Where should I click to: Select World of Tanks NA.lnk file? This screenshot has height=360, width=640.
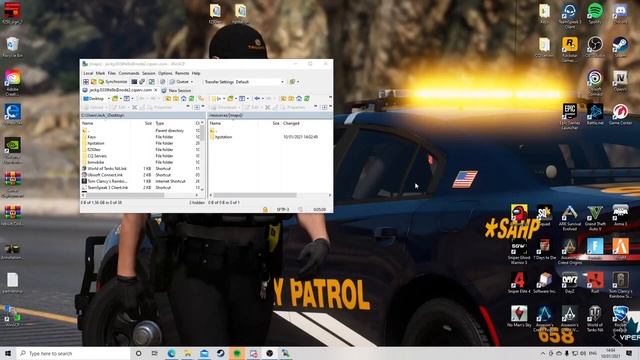[x=140, y=169]
